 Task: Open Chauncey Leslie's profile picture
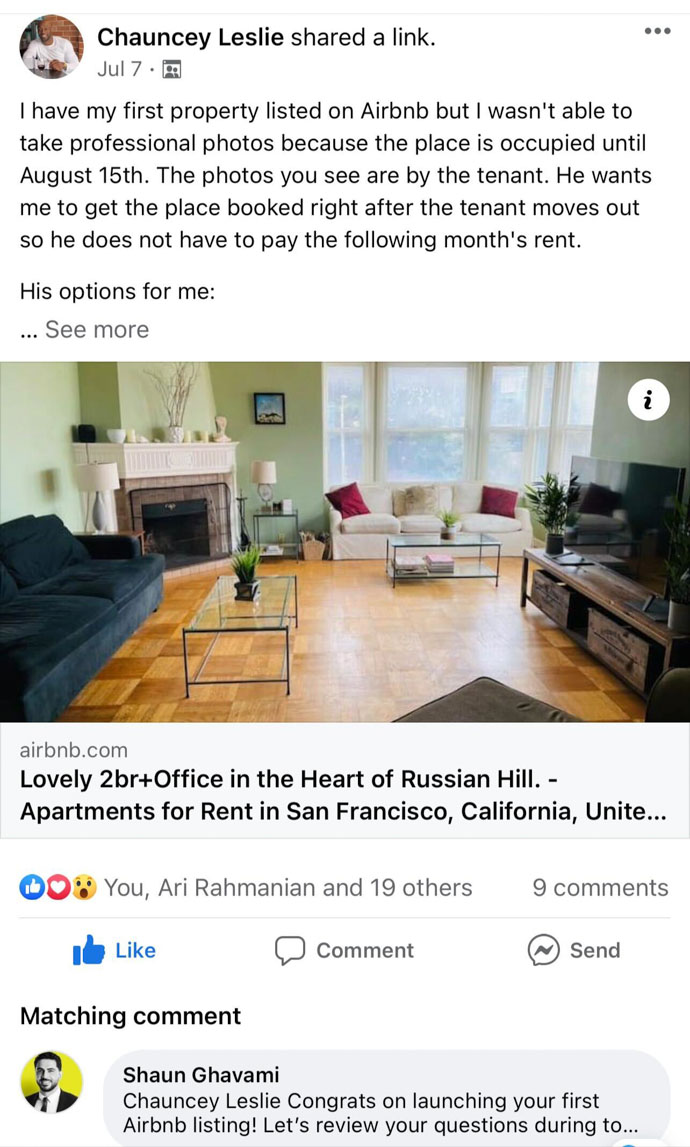pos(51,46)
